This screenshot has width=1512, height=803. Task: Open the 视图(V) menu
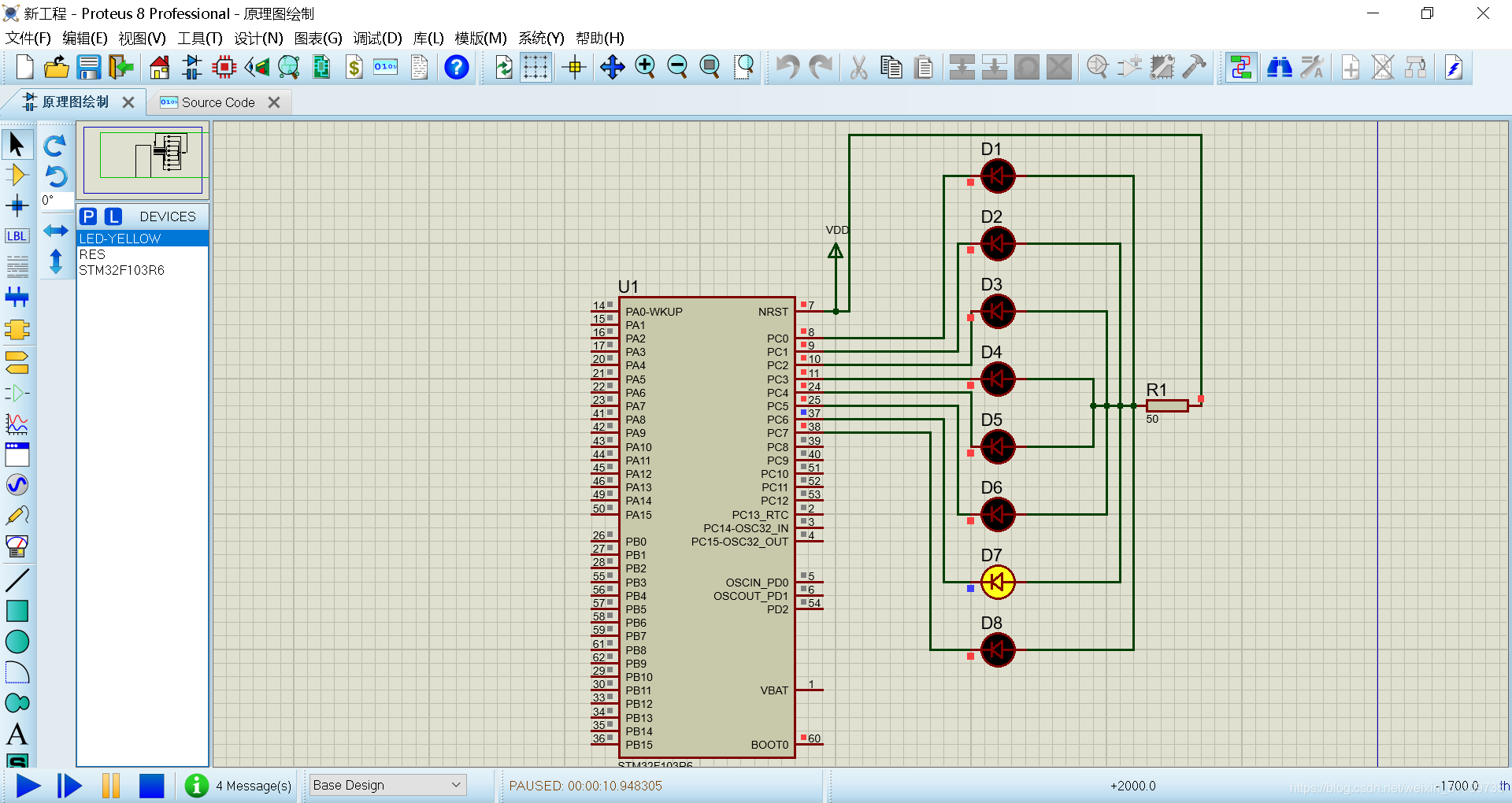(142, 38)
